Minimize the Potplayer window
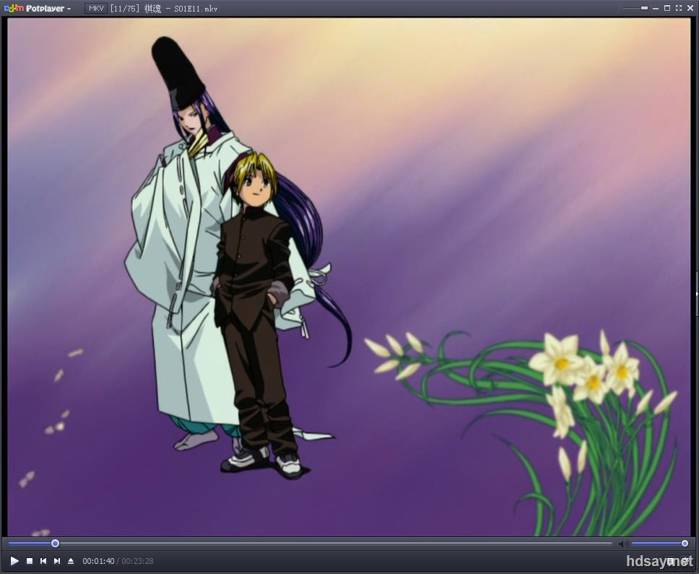The width and height of the screenshot is (699, 574). (x=656, y=8)
